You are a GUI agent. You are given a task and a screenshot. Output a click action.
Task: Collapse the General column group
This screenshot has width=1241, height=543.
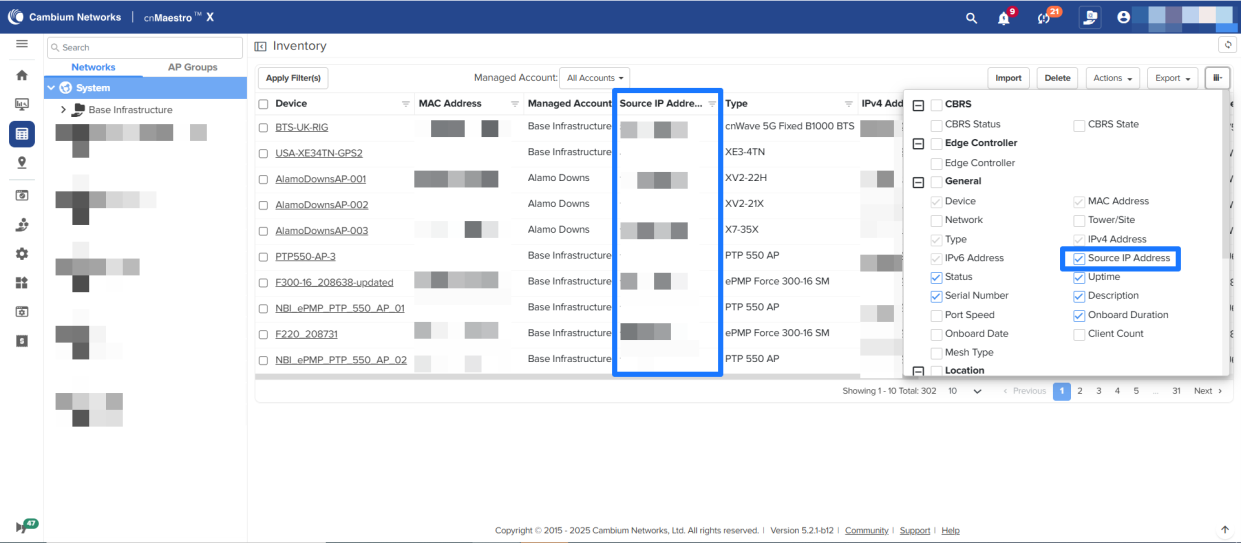(918, 182)
